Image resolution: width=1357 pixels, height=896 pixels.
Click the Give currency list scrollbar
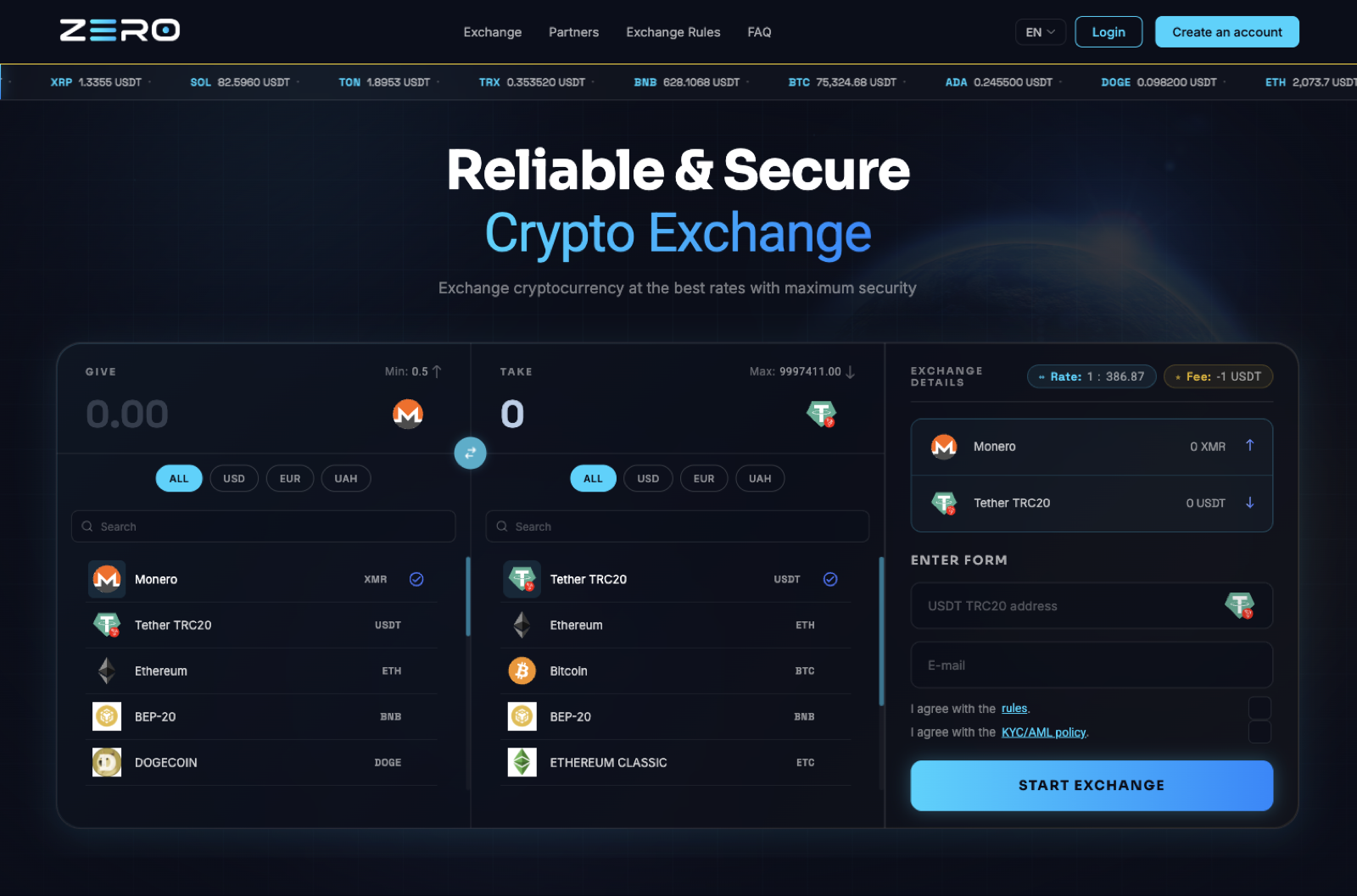pyautogui.click(x=468, y=597)
